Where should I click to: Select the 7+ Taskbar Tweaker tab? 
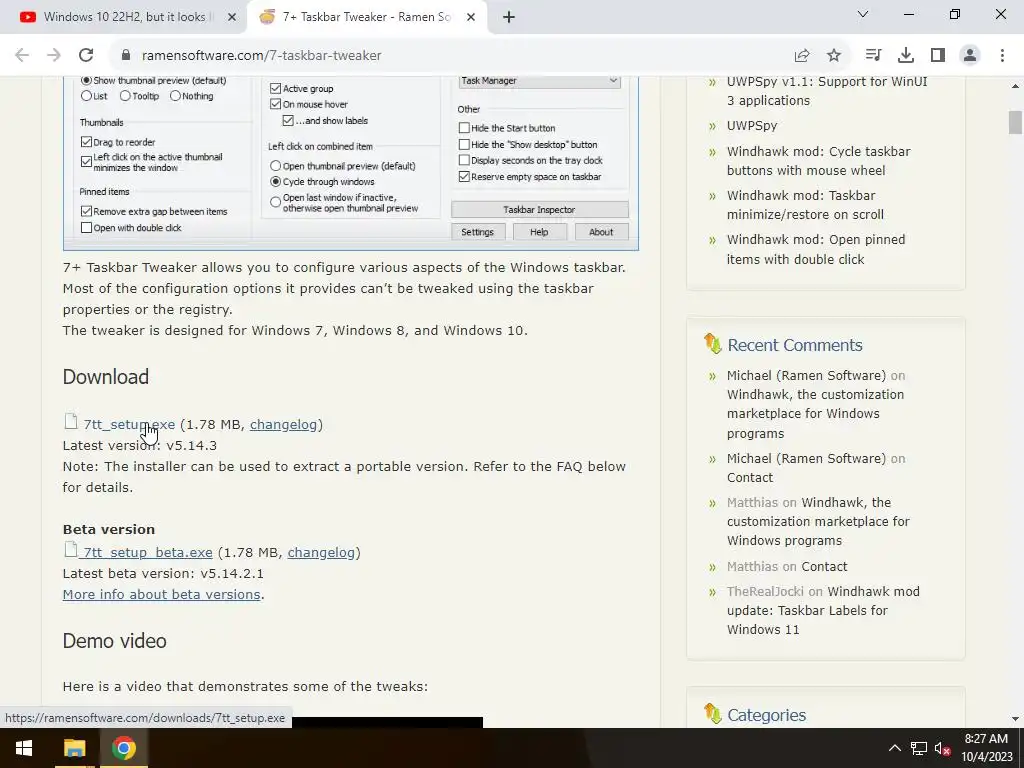366,17
